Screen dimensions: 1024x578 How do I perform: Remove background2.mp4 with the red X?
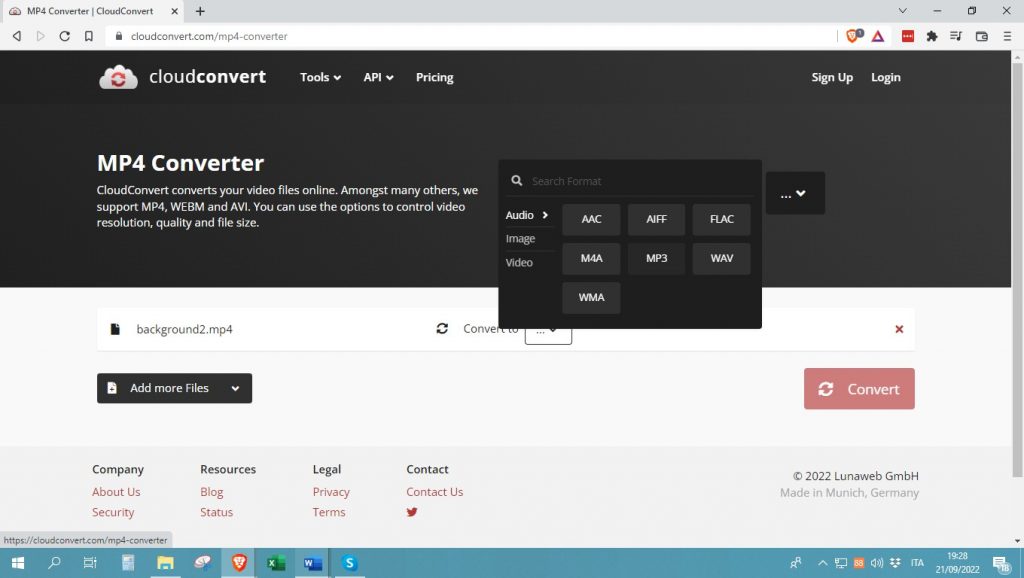point(898,329)
